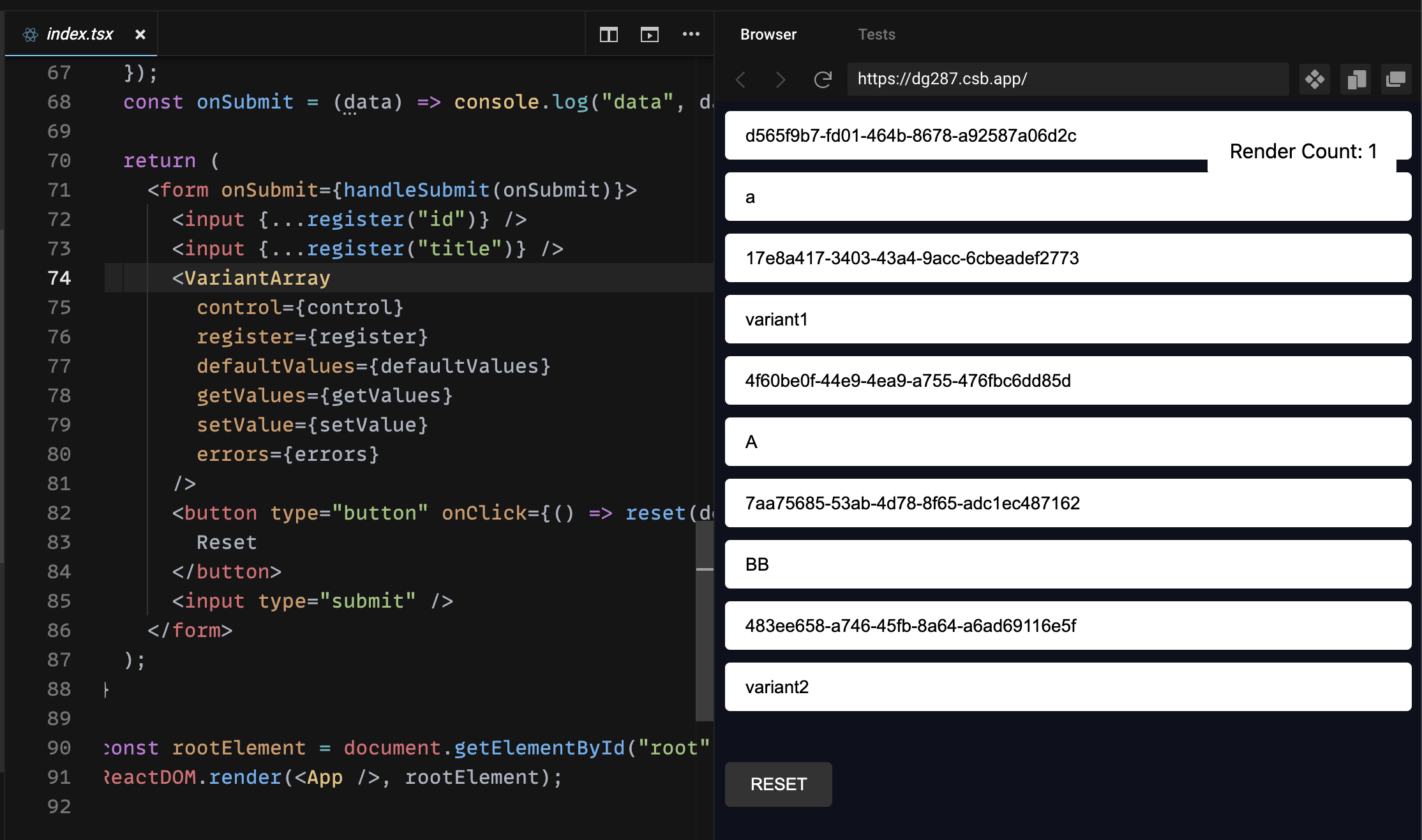The image size is (1422, 840).
Task: Click the React icon on index.tsx tab
Action: point(28,34)
